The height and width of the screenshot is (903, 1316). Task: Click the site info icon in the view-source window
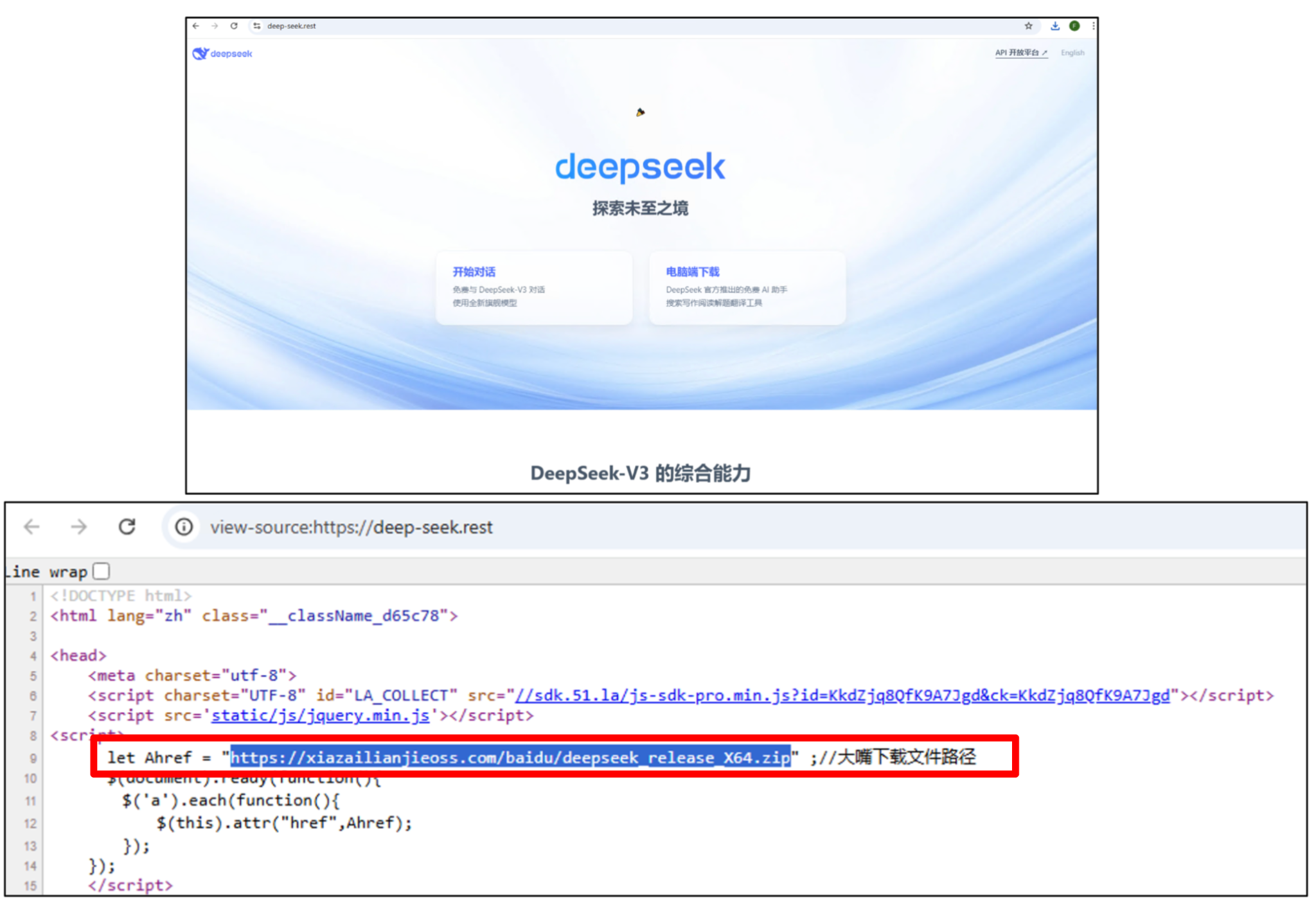tap(183, 527)
